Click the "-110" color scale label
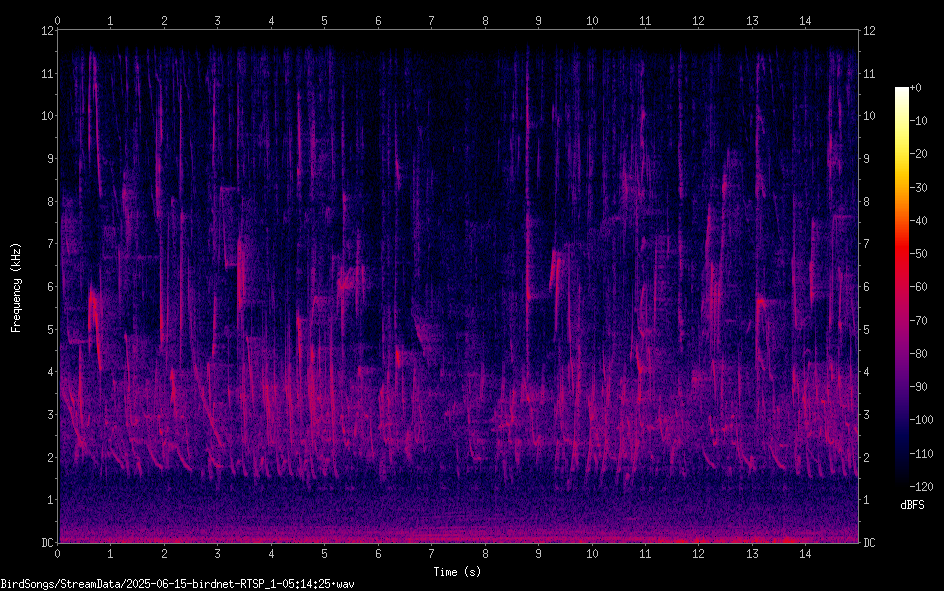Viewport: 944px width, 591px height. click(x=921, y=454)
